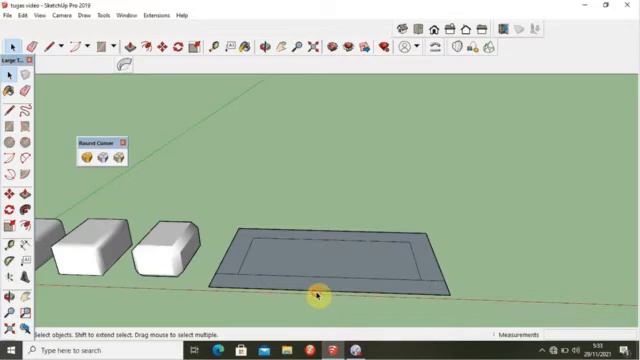Activate the Dimension tool in Large Tool Set
The width and height of the screenshot is (640, 360).
[x=25, y=245]
